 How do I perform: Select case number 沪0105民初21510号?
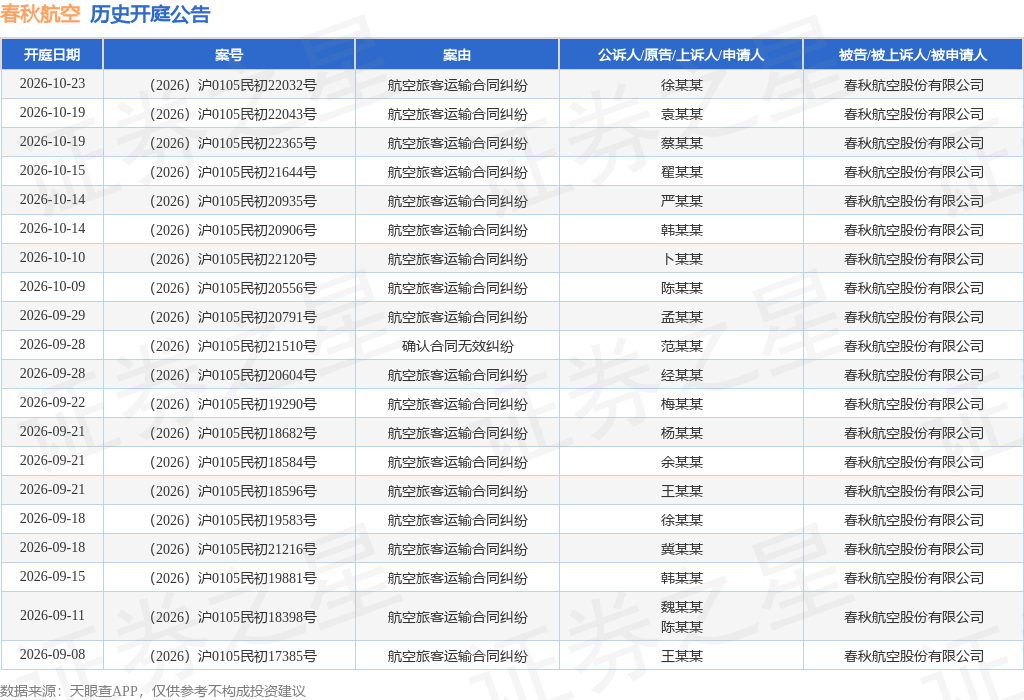[x=233, y=346]
